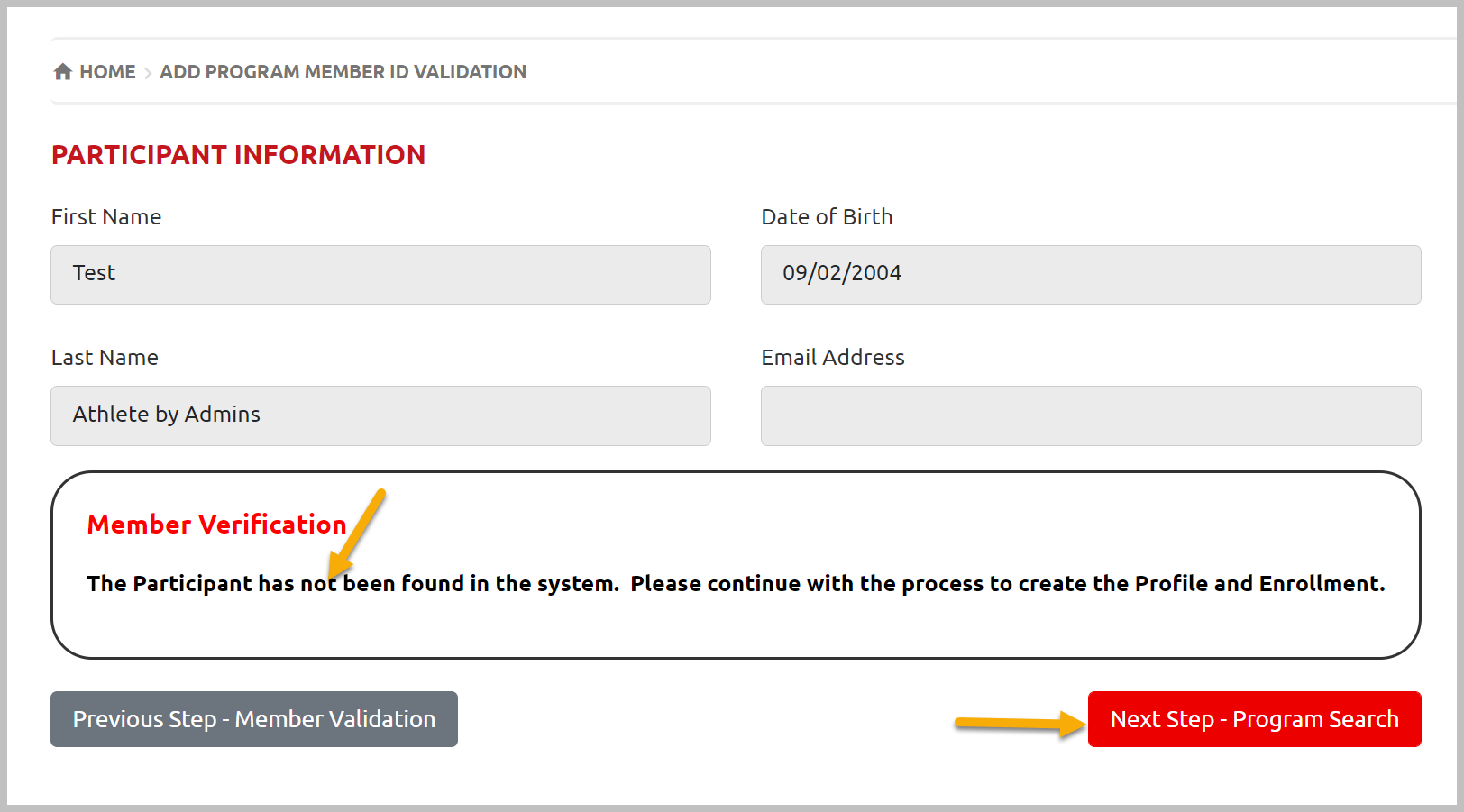
Task: Click the First Name field containing Test
Action: click(380, 275)
